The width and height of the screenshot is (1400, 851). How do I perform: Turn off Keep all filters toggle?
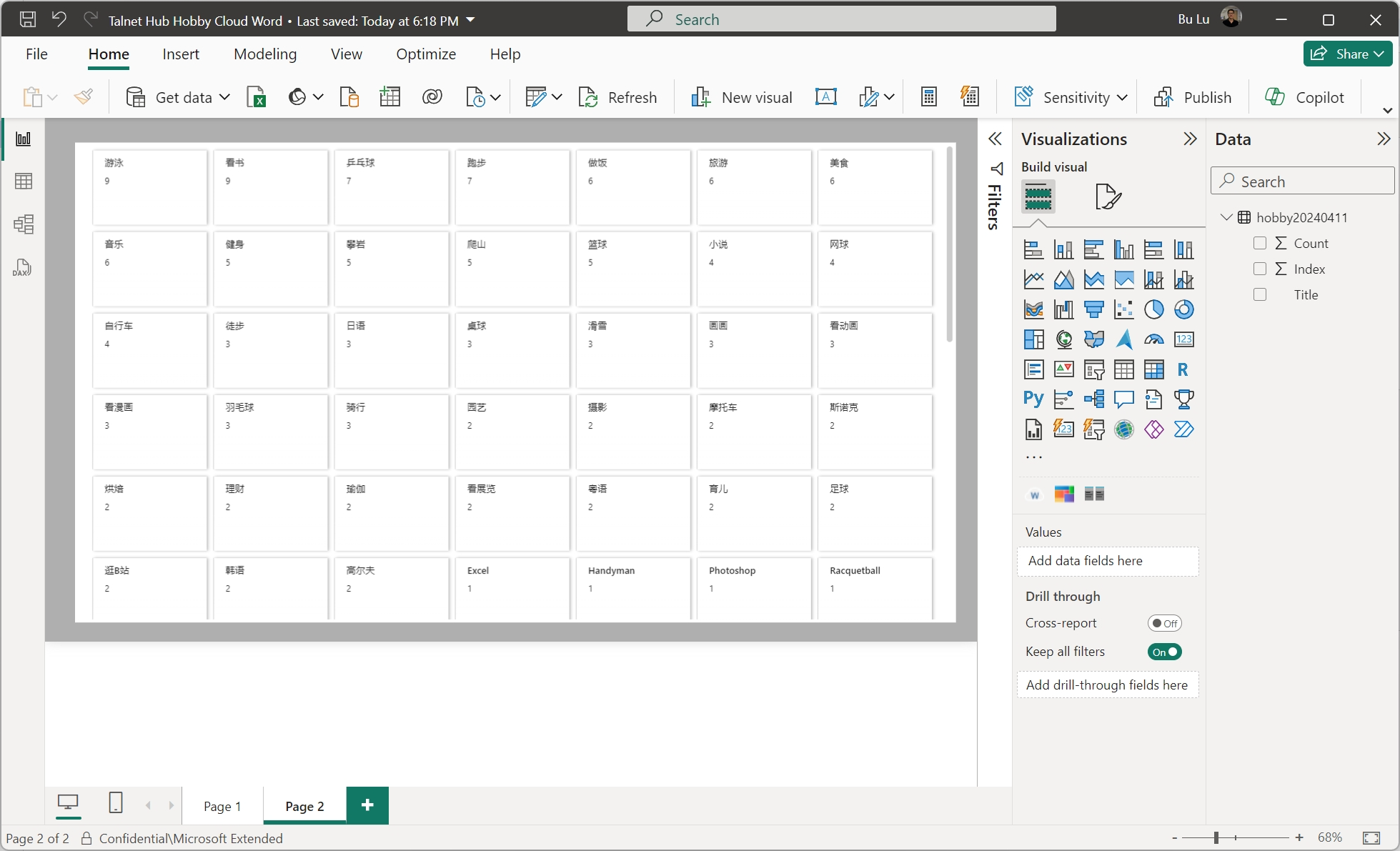click(x=1164, y=652)
